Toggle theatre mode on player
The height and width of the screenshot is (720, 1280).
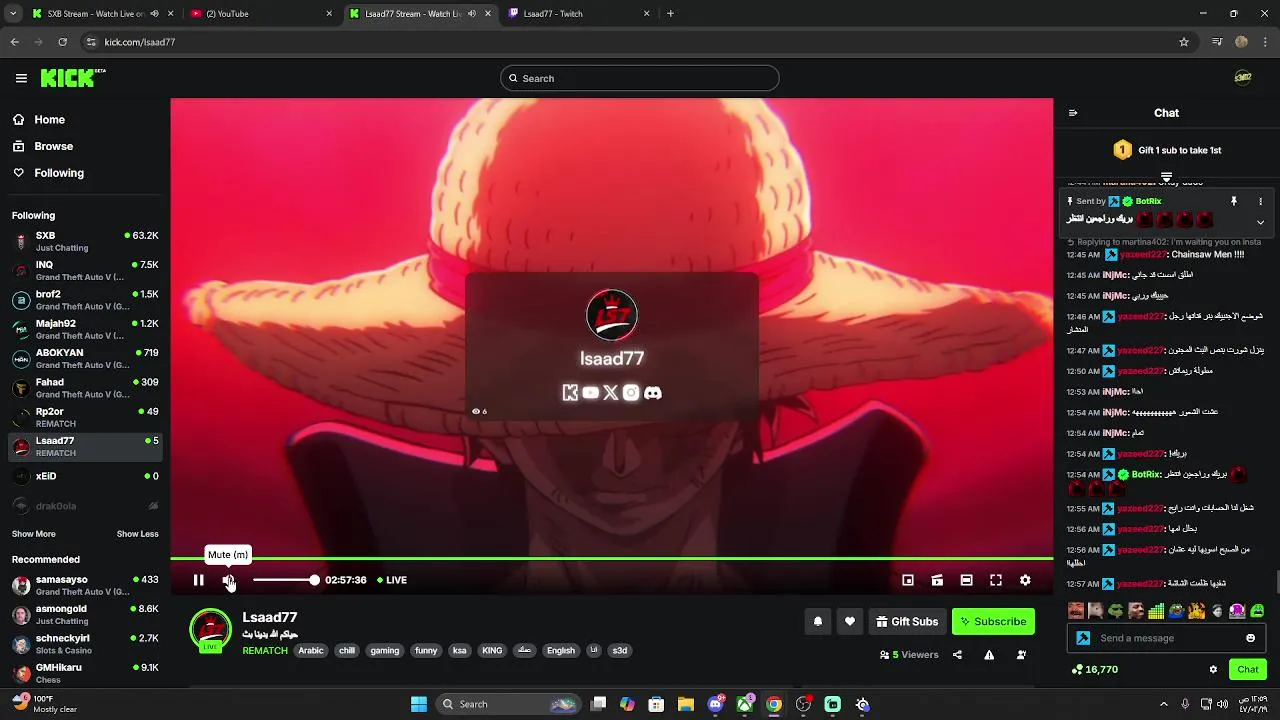966,580
